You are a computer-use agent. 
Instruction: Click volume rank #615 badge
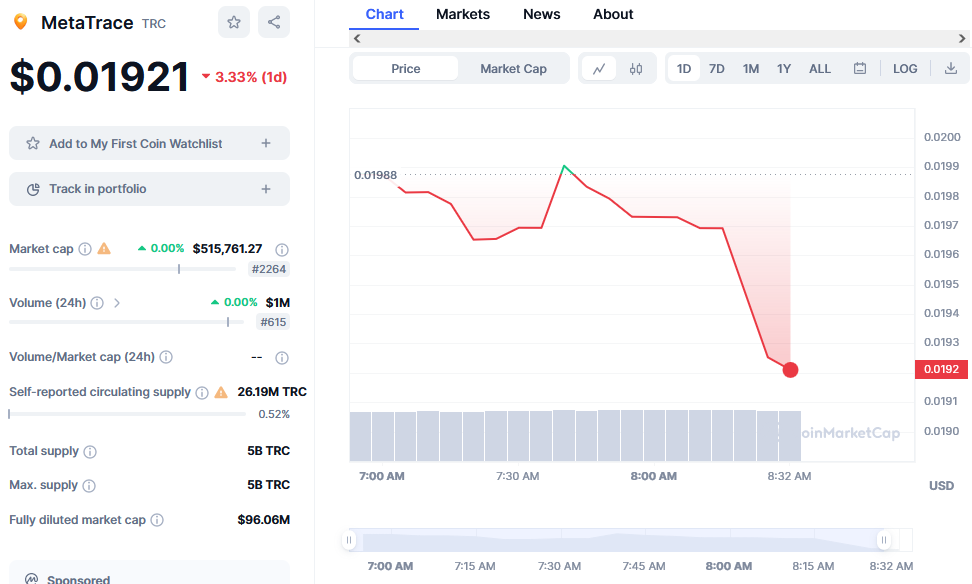[273, 322]
